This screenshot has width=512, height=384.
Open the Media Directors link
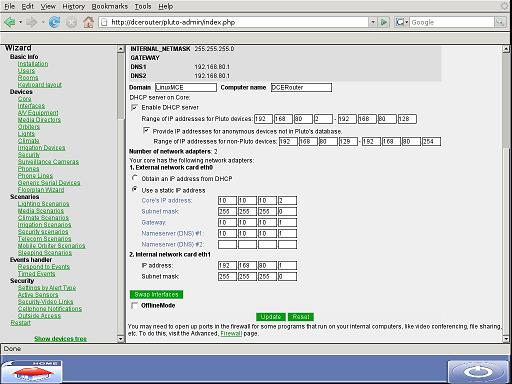click(39, 120)
